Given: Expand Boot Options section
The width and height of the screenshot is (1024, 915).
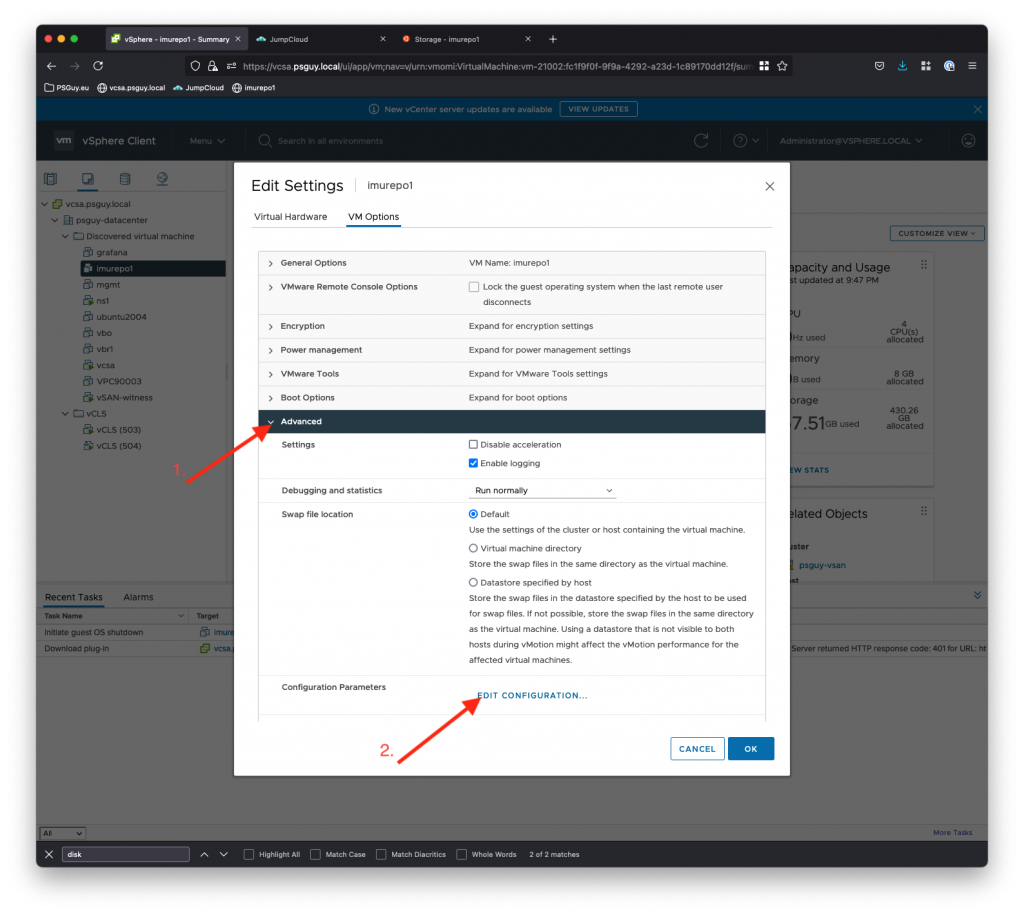Looking at the screenshot, I should point(270,398).
